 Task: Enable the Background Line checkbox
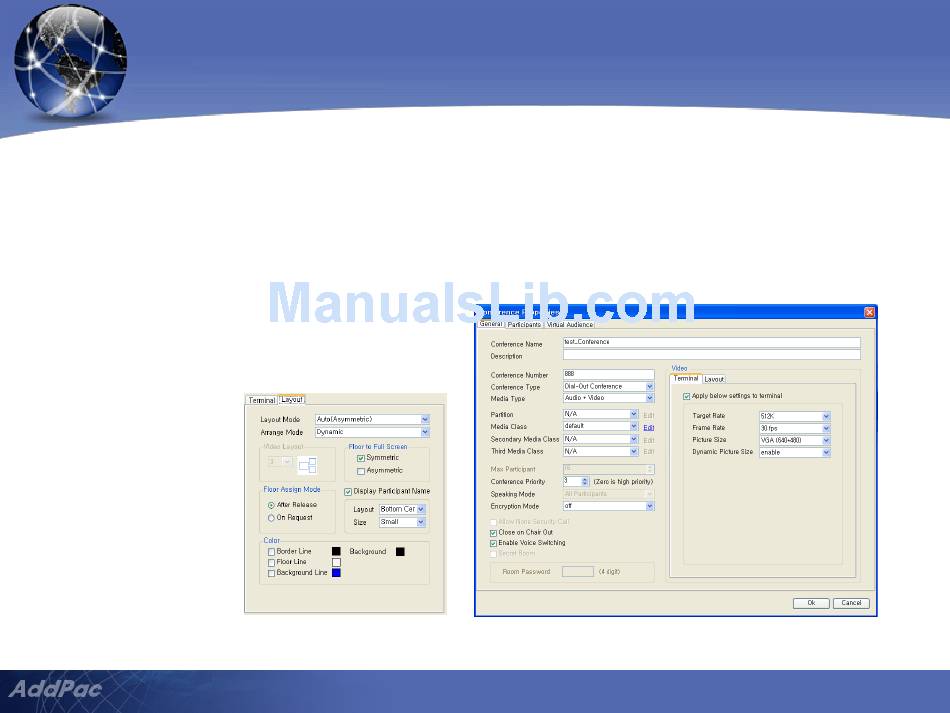pos(271,573)
